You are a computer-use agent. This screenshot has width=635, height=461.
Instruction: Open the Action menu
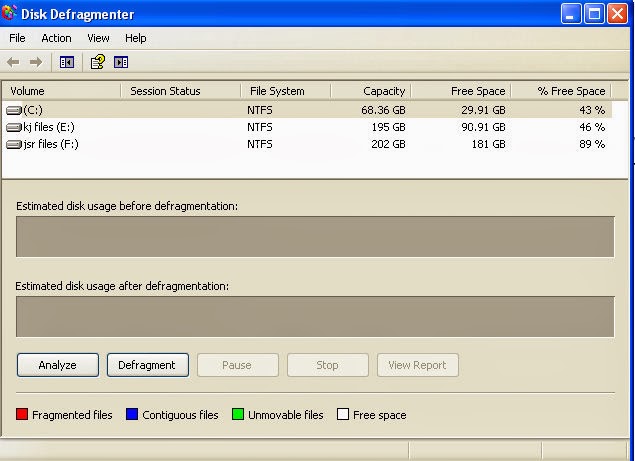[56, 38]
